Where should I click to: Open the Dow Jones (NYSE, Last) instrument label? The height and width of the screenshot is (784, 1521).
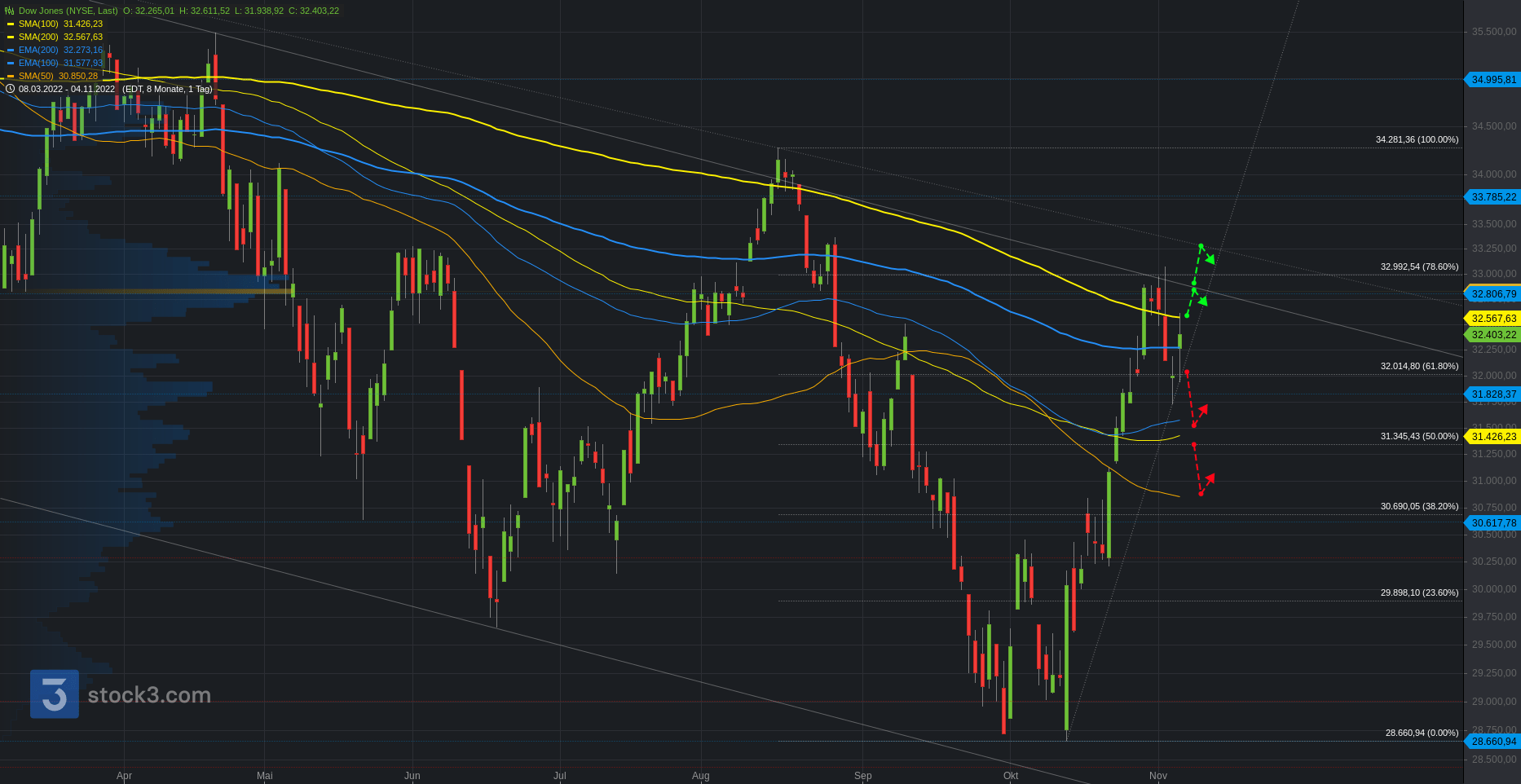68,11
